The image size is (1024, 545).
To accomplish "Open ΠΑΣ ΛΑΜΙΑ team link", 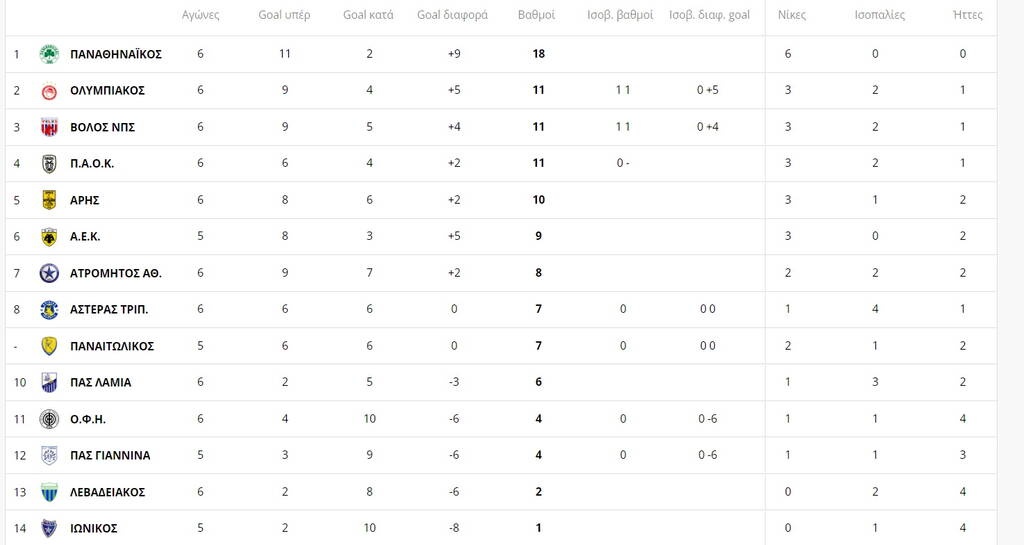I will coord(100,382).
